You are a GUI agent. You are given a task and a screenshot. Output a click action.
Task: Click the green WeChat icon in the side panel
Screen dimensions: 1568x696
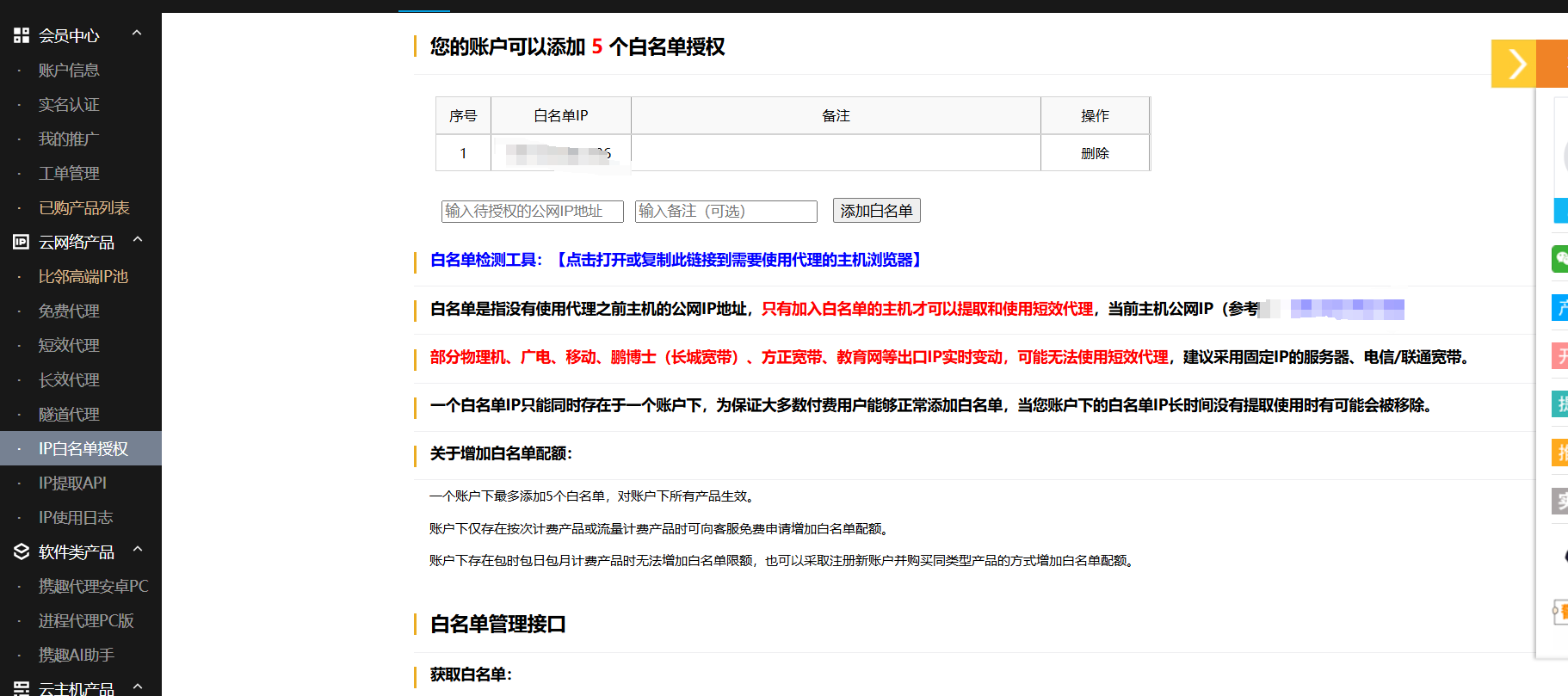coord(1560,258)
